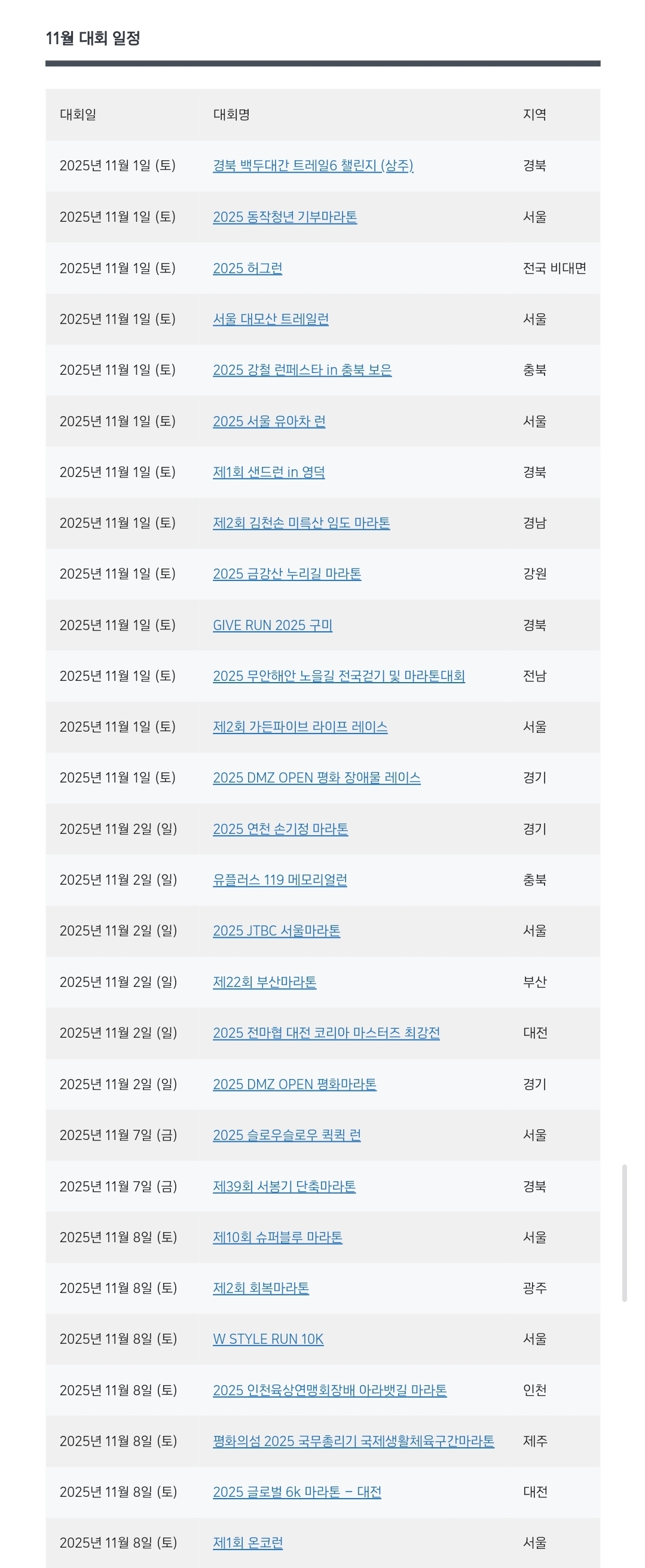Open 서울 대모산 트레일런 event page
Image resolution: width=645 pixels, height=1568 pixels.
(271, 319)
